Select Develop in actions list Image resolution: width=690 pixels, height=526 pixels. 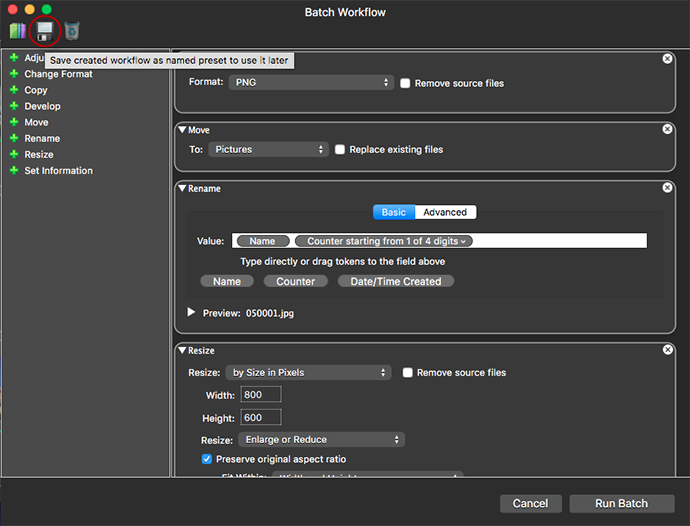click(42, 106)
